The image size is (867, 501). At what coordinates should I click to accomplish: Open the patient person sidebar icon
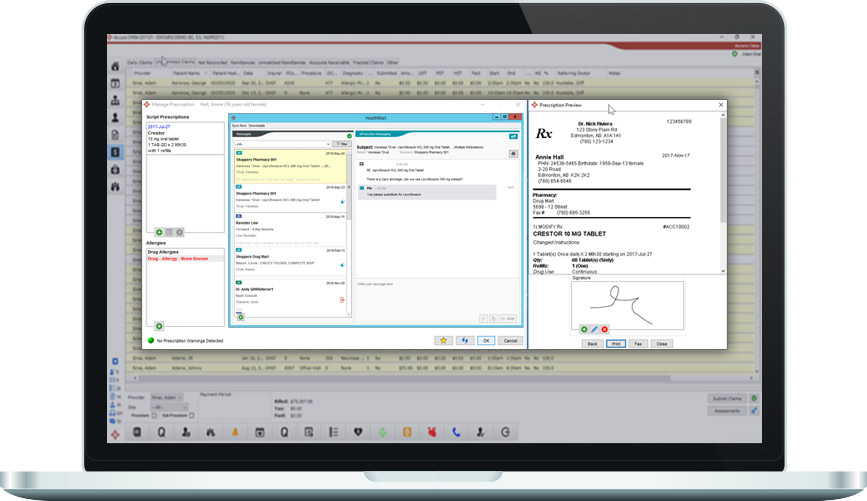pos(115,118)
